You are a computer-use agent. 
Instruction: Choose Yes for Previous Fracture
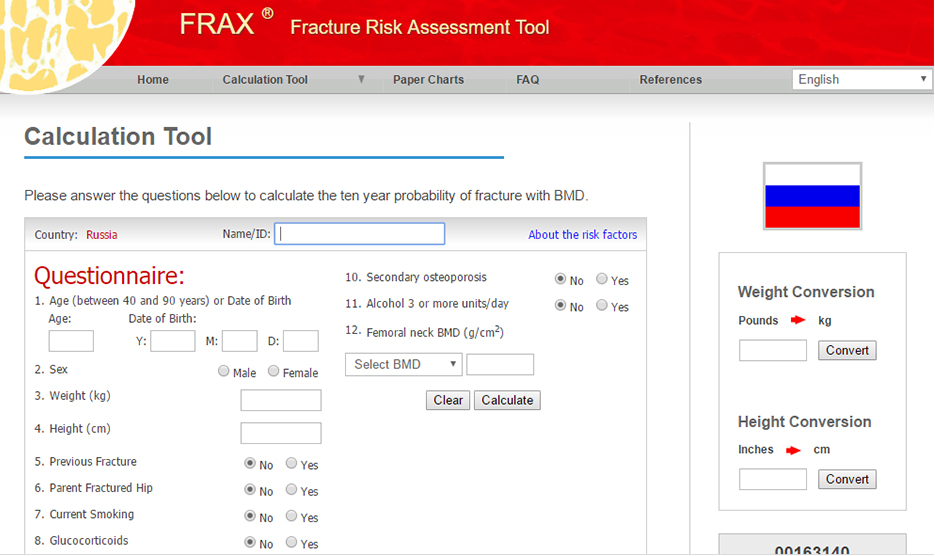coord(291,463)
